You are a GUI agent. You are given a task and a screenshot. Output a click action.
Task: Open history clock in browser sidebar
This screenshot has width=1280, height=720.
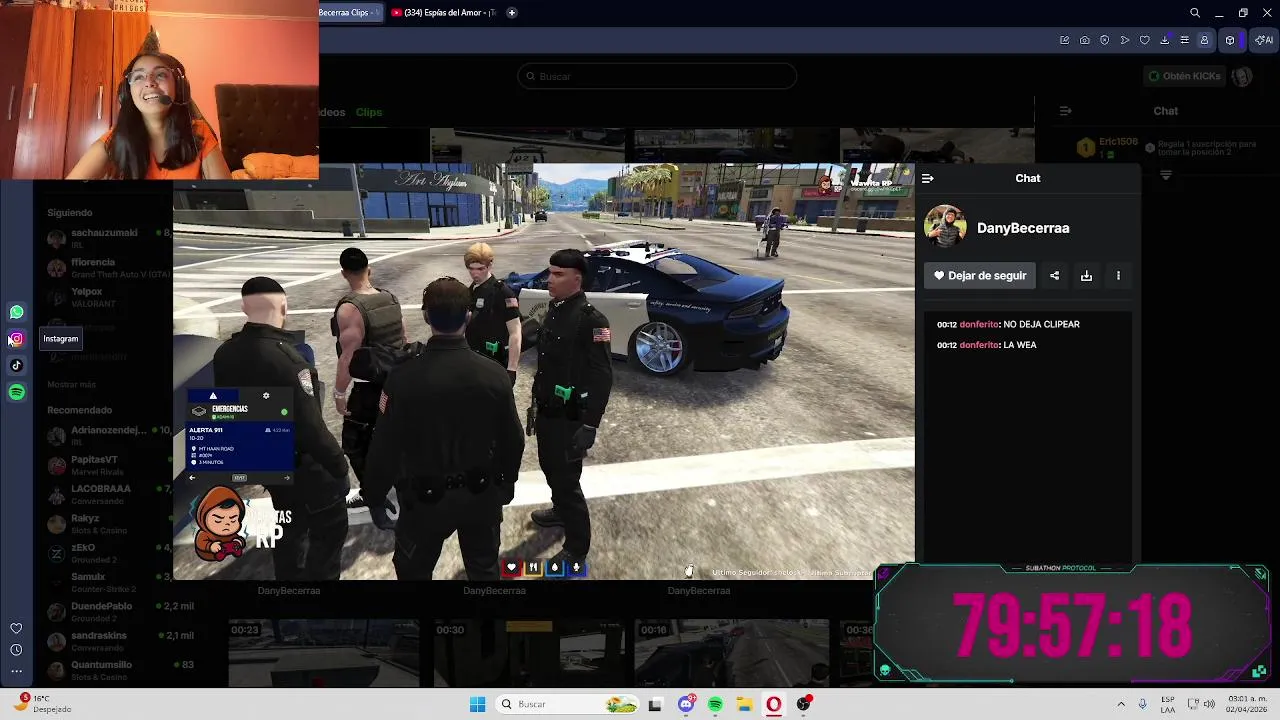point(16,650)
